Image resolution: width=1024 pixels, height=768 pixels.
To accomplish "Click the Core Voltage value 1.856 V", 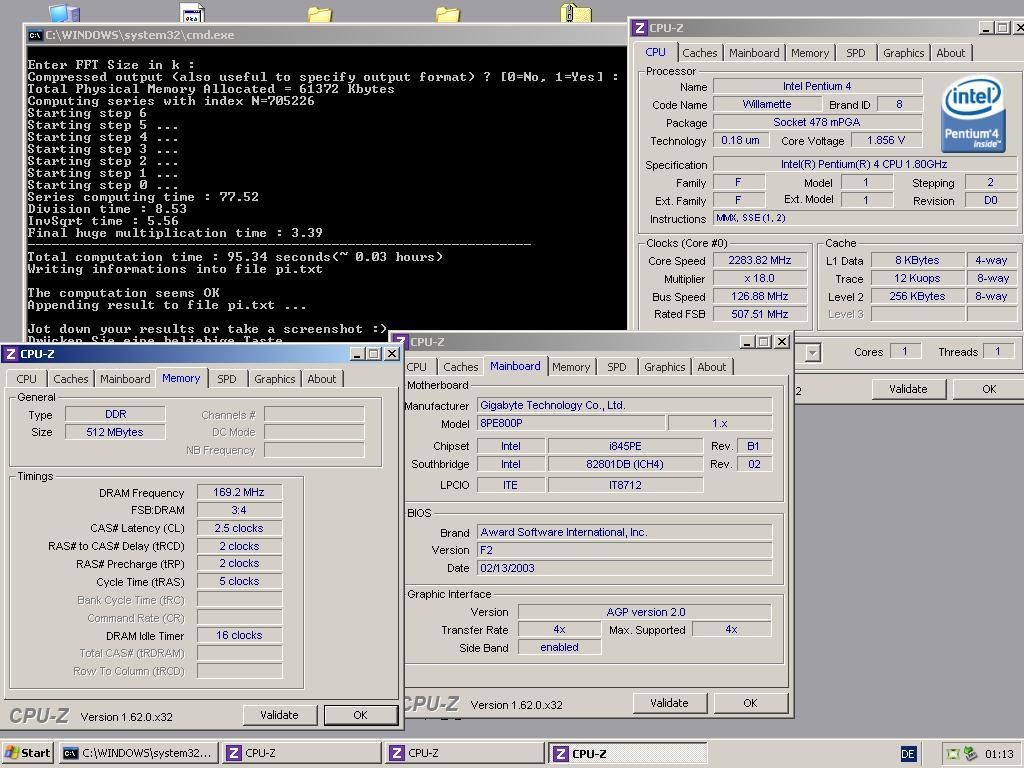I will click(886, 140).
